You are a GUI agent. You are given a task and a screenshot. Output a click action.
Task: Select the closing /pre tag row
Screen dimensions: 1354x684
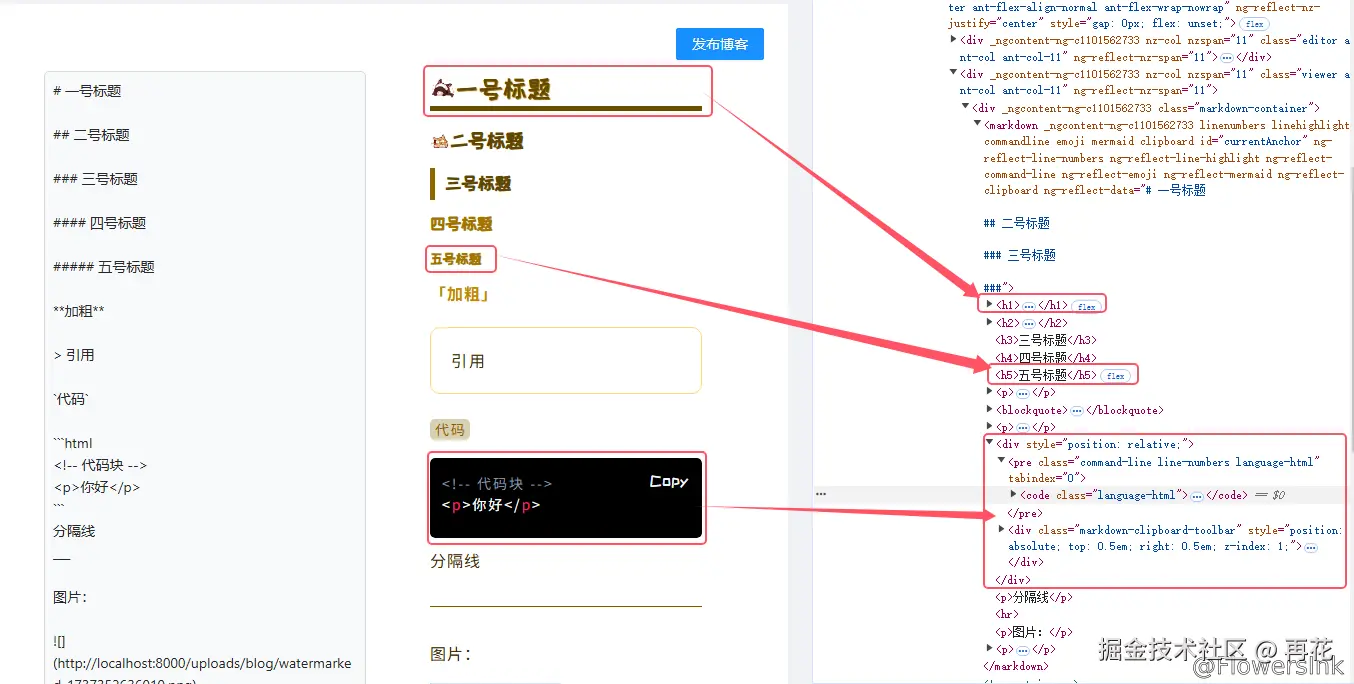[x=1024, y=513]
